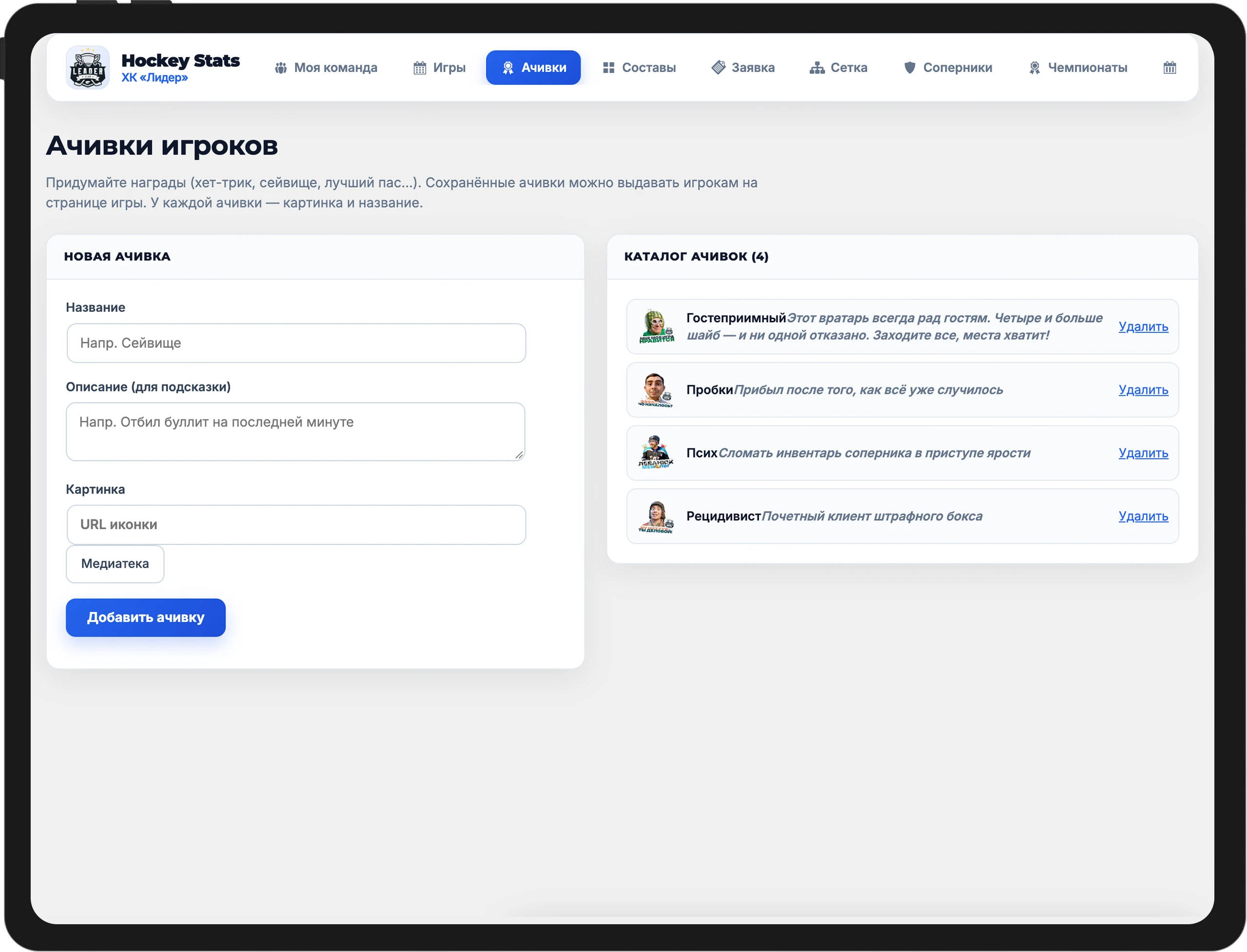
Task: Click the Каталог ачивок (4) heading
Action: [696, 257]
